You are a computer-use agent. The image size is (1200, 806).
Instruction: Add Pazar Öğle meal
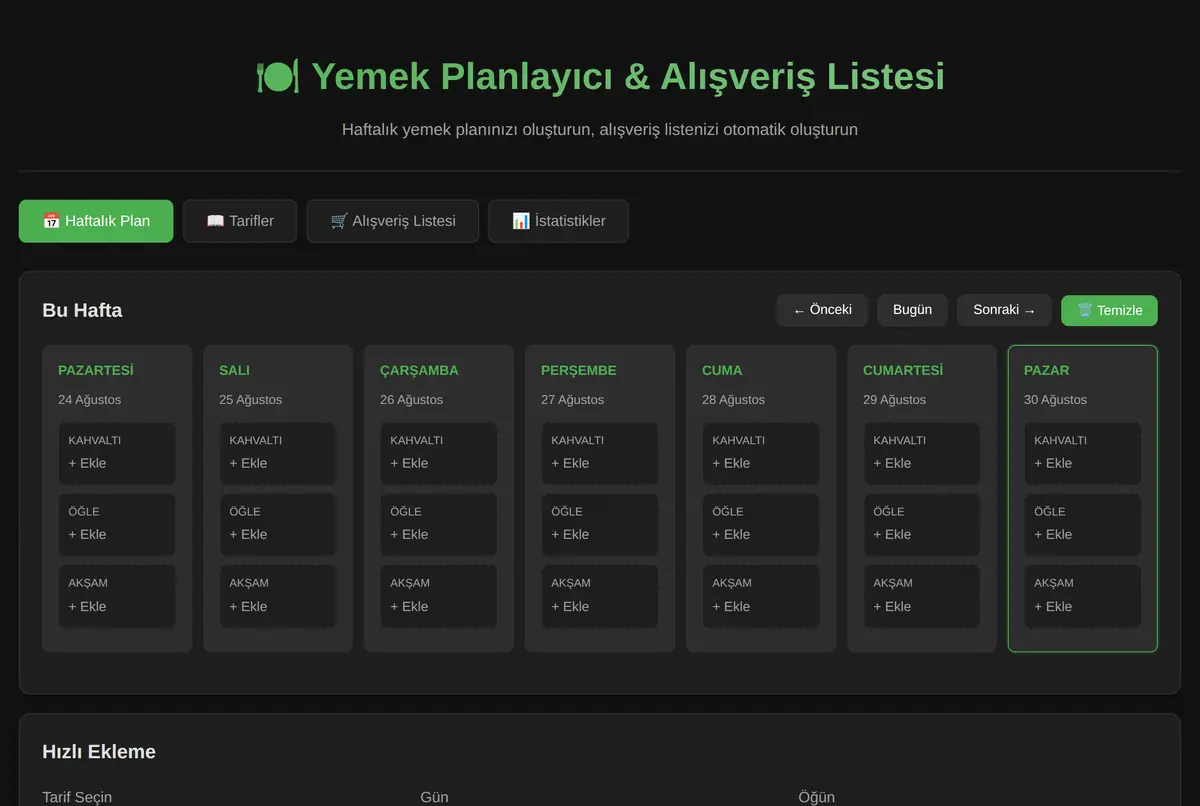tap(1083, 524)
